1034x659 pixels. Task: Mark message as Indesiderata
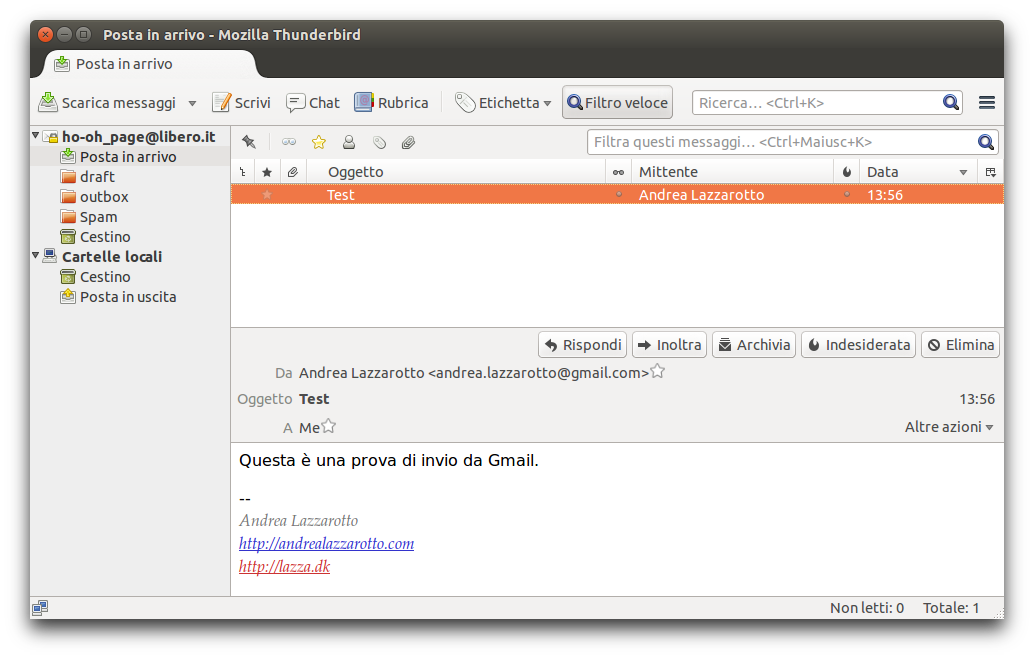pyautogui.click(x=858, y=345)
